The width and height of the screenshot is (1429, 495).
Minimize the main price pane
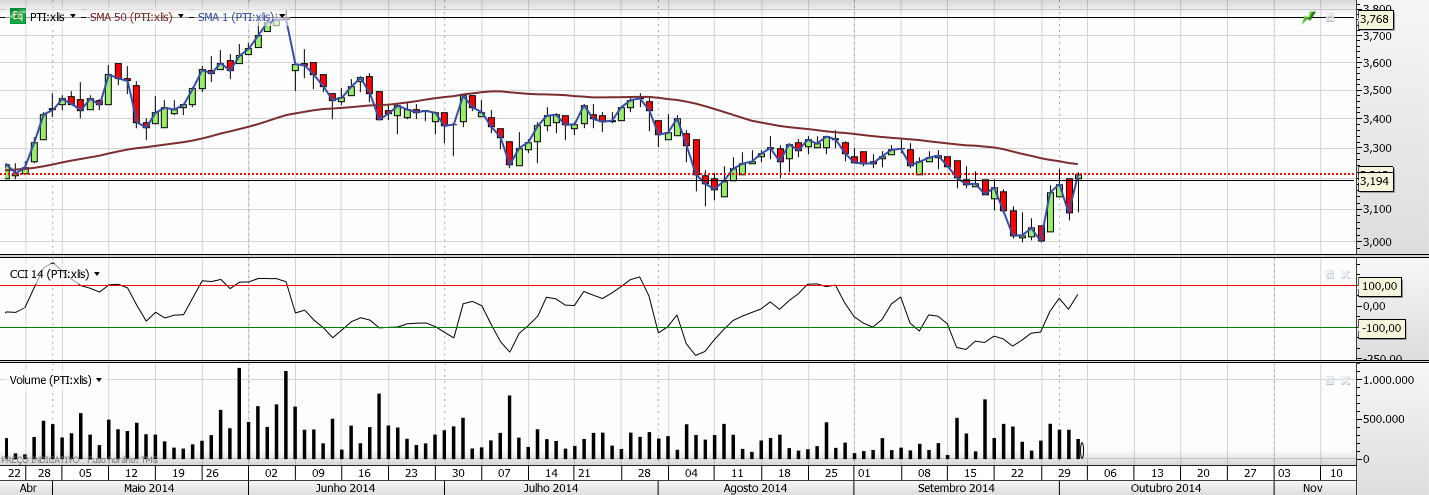pos(1330,18)
